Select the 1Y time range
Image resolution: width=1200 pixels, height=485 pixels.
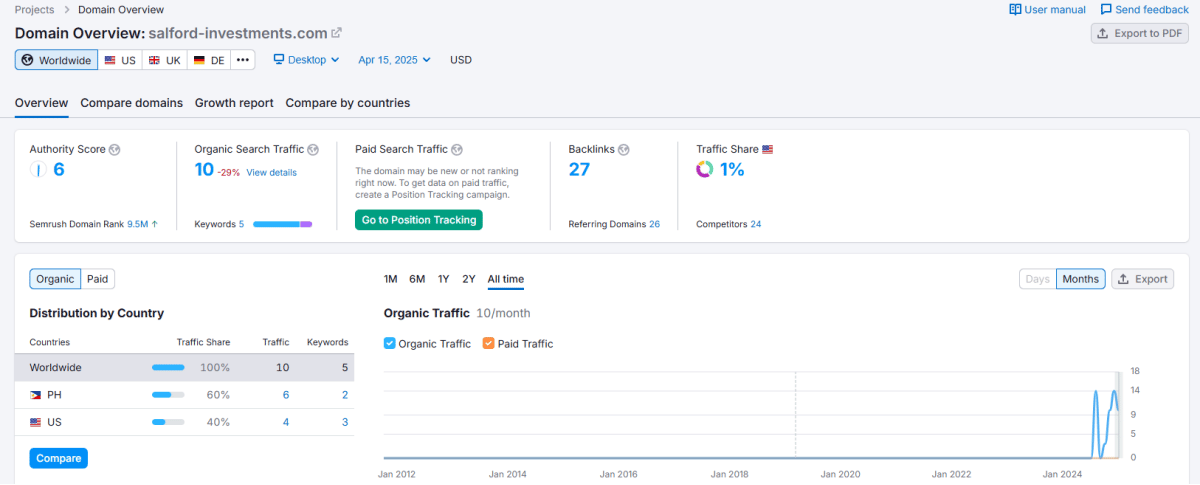pos(443,279)
